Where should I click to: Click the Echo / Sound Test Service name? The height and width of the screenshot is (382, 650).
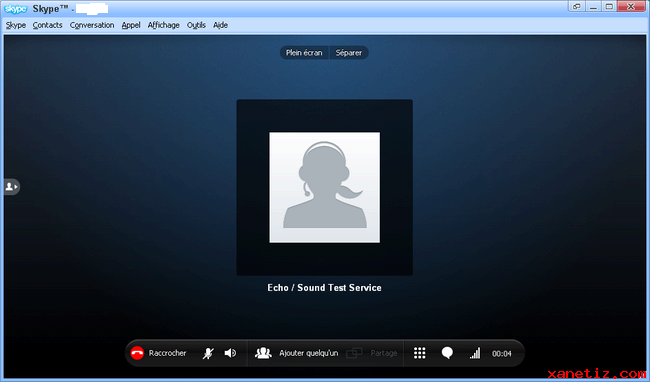click(x=325, y=288)
